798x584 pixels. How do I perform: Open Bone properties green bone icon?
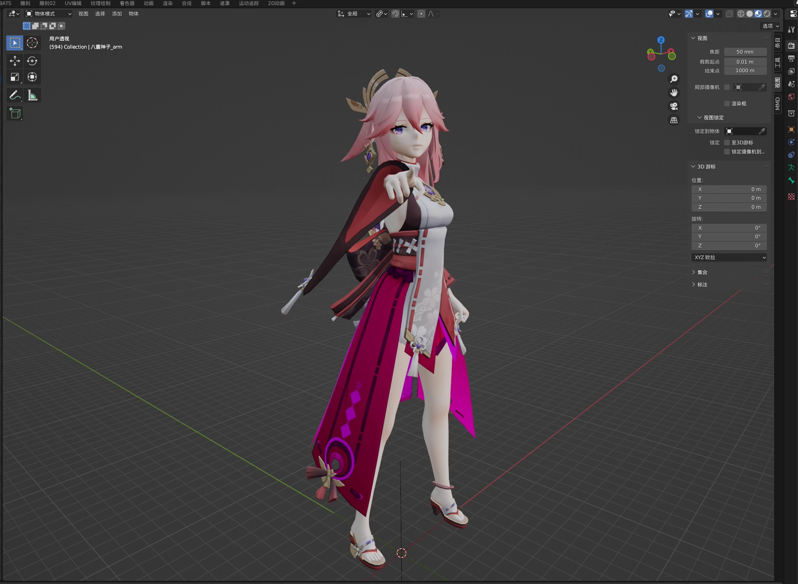[791, 180]
